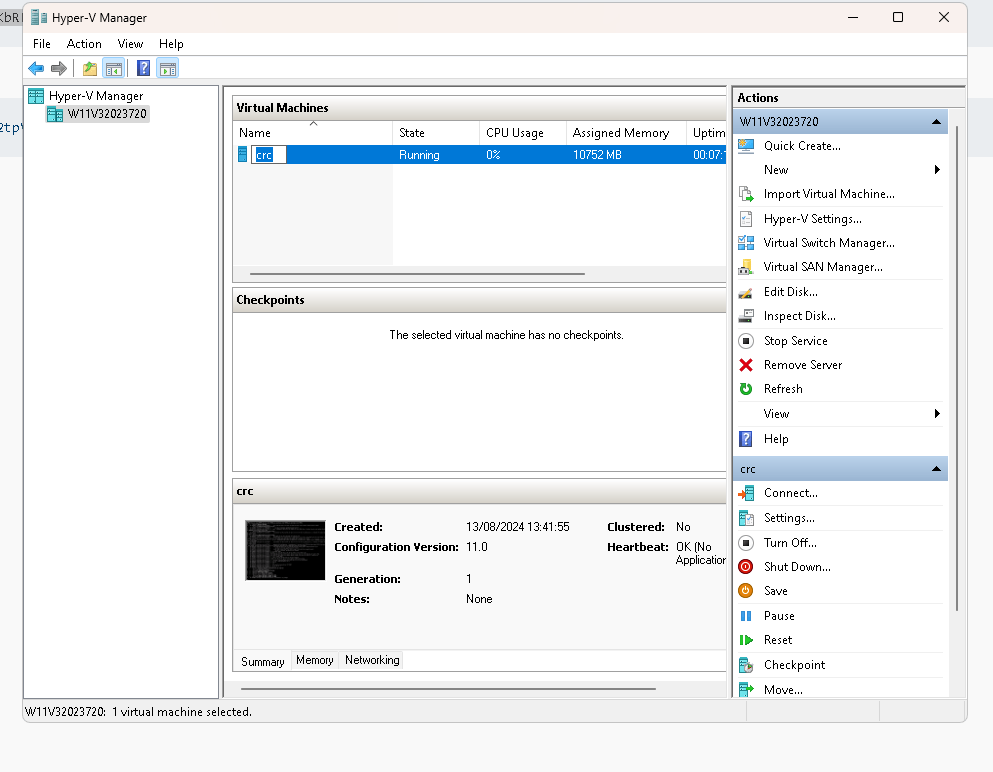This screenshot has height=772, width=993.
Task: Click the Up one level folder icon
Action: [90, 68]
